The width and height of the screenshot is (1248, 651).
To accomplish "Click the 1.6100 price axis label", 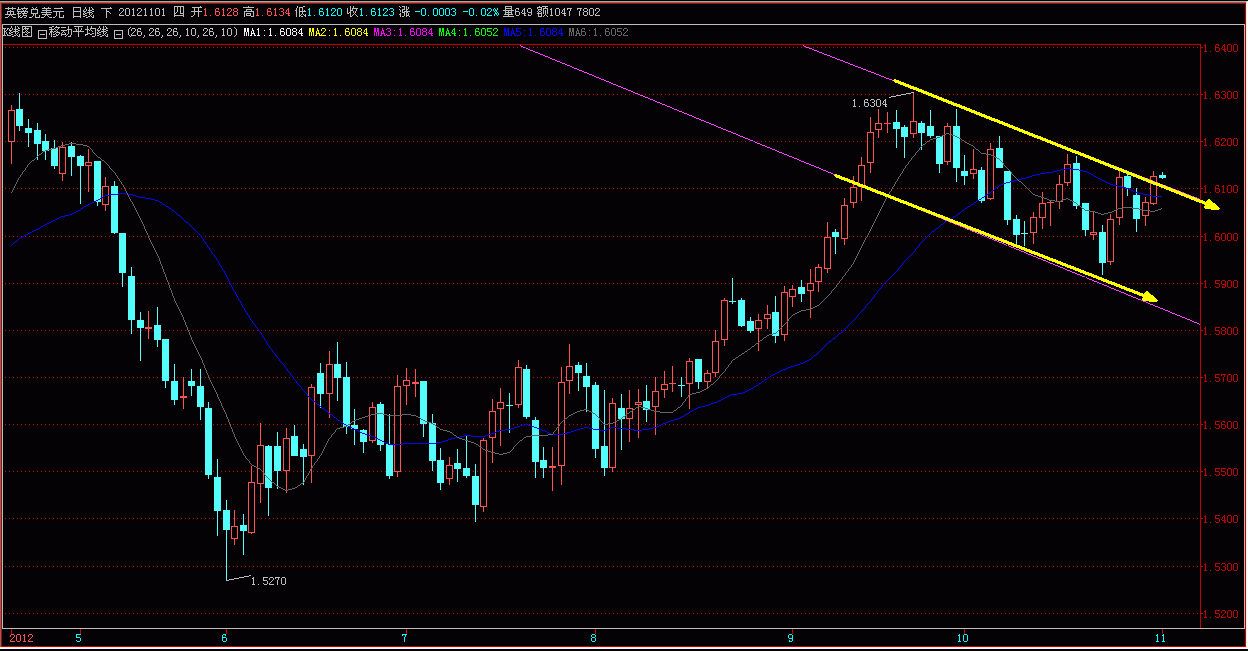I will coord(1223,190).
